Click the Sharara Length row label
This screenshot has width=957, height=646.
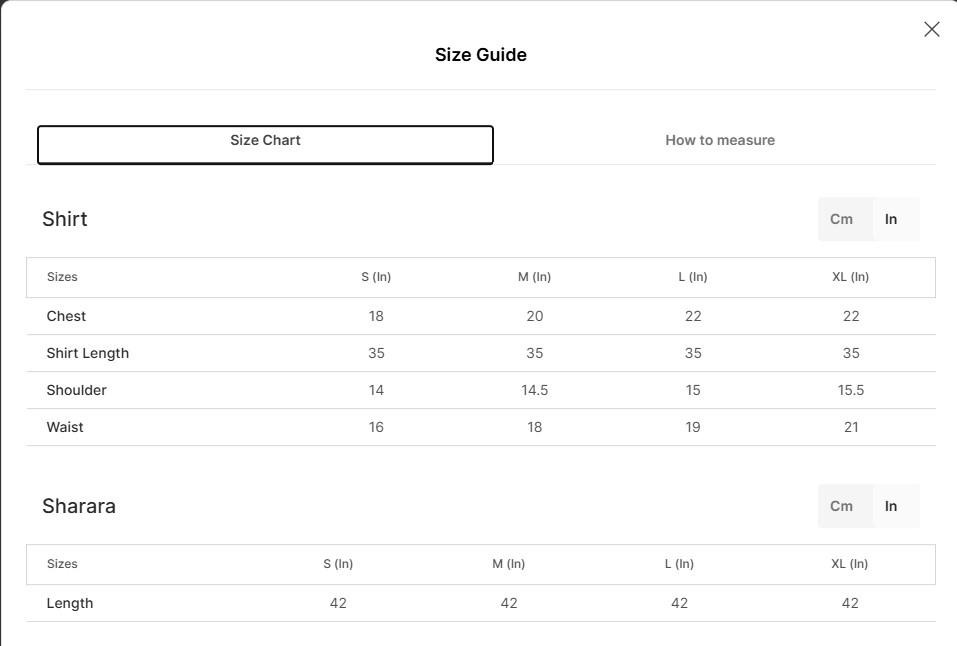(70, 603)
